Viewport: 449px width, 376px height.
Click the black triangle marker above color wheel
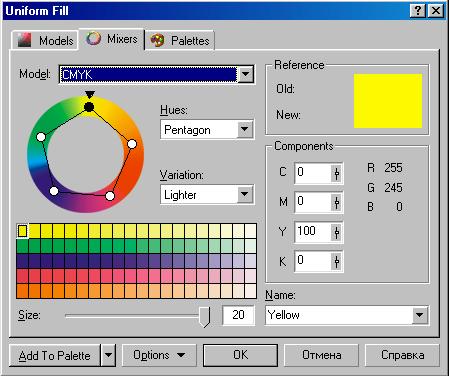tap(90, 94)
